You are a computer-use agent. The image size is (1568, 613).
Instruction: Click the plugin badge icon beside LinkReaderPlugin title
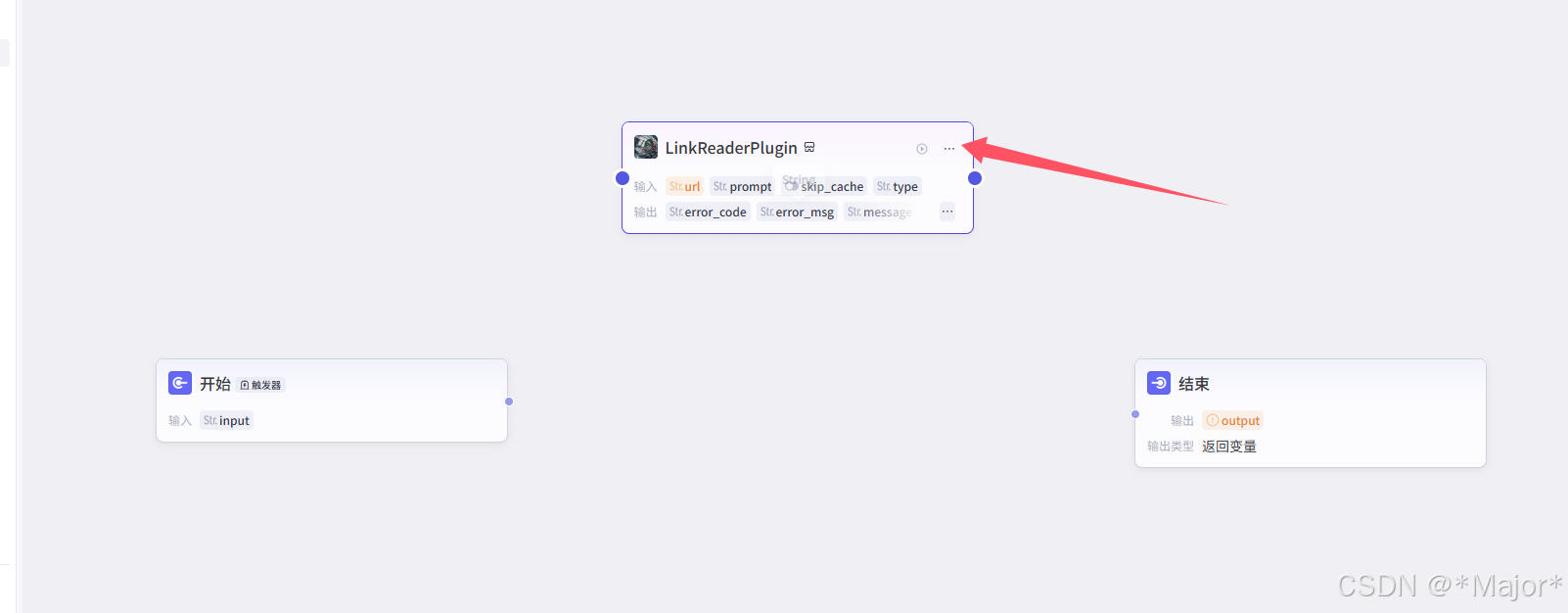809,147
